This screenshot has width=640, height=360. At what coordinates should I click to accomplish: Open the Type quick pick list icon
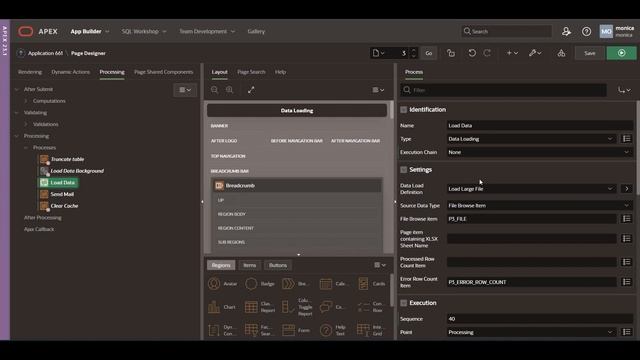626,139
